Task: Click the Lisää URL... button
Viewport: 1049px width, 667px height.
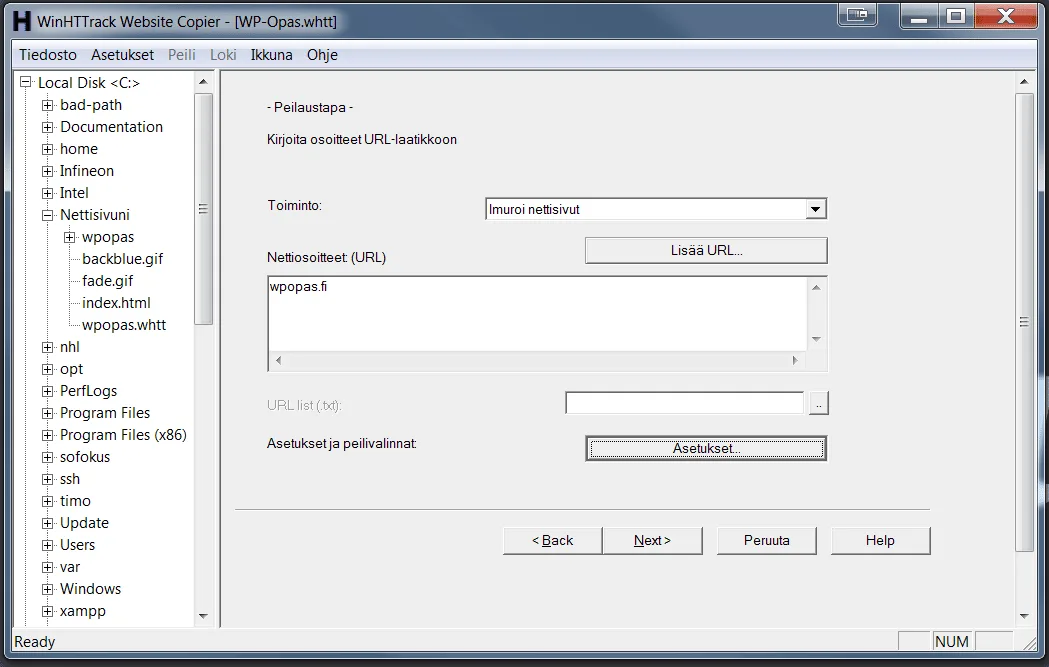Action: (706, 251)
